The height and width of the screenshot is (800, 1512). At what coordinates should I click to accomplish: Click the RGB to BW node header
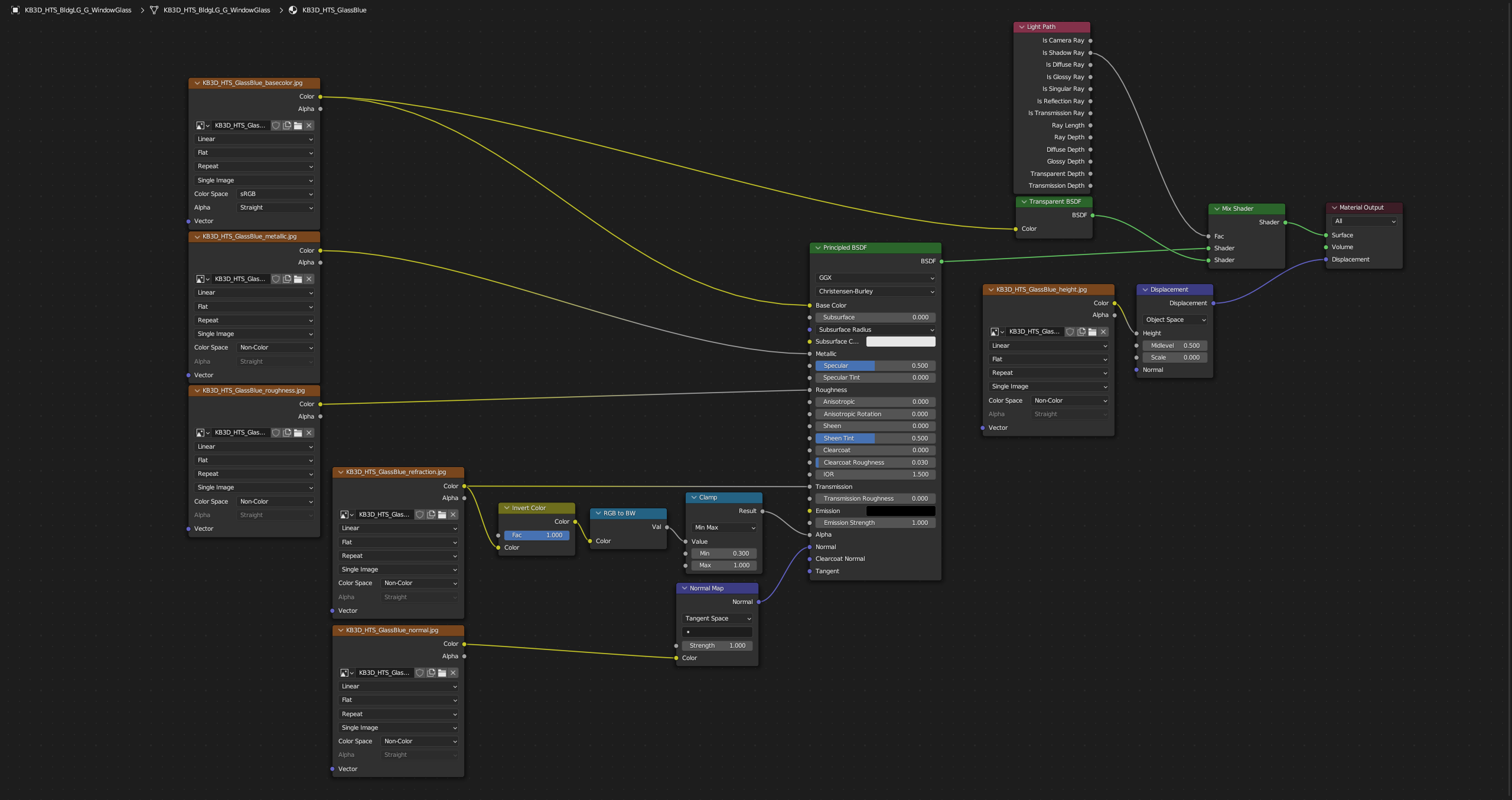628,513
